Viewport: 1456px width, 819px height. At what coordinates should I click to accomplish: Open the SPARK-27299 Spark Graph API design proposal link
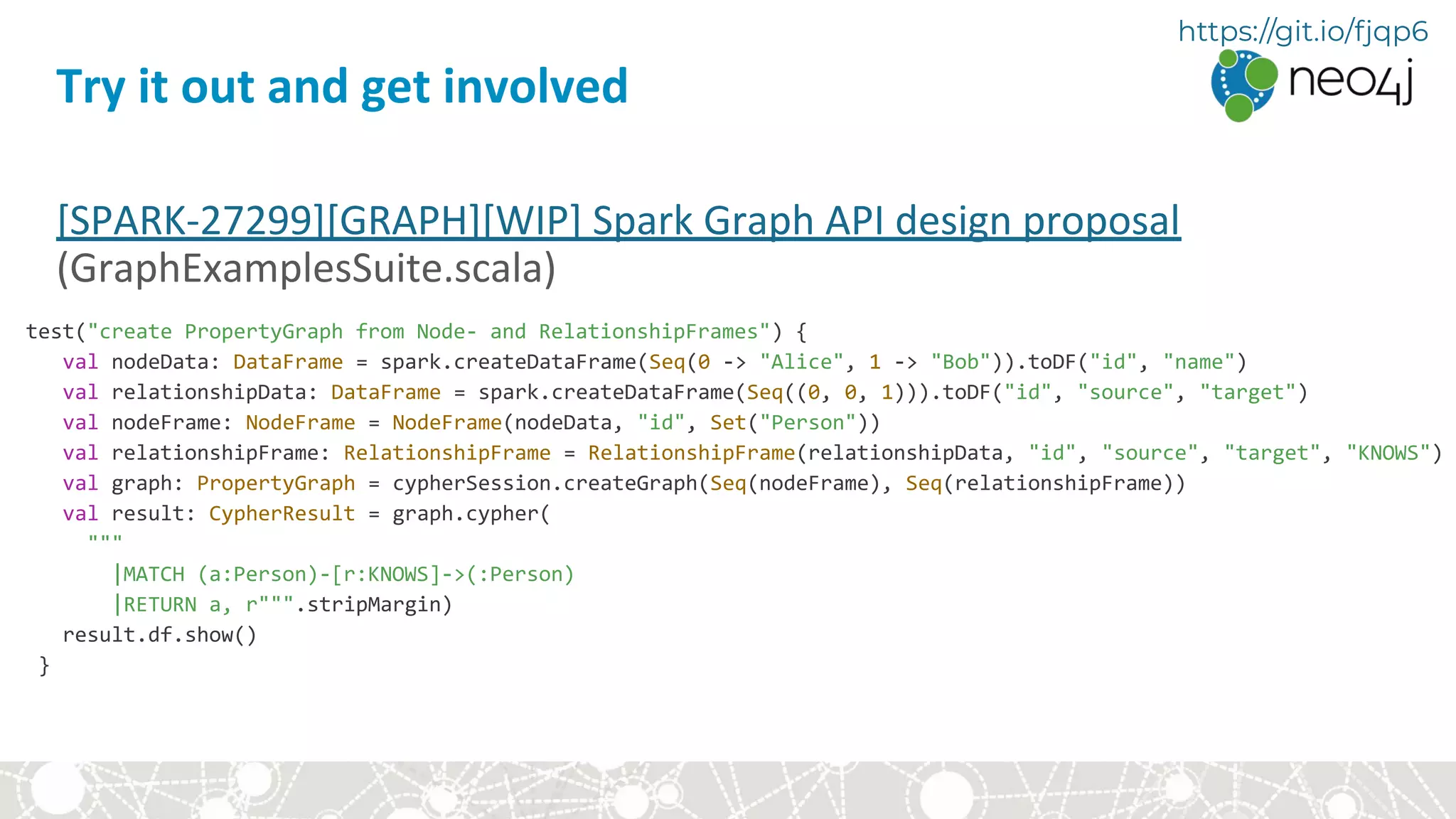point(619,220)
